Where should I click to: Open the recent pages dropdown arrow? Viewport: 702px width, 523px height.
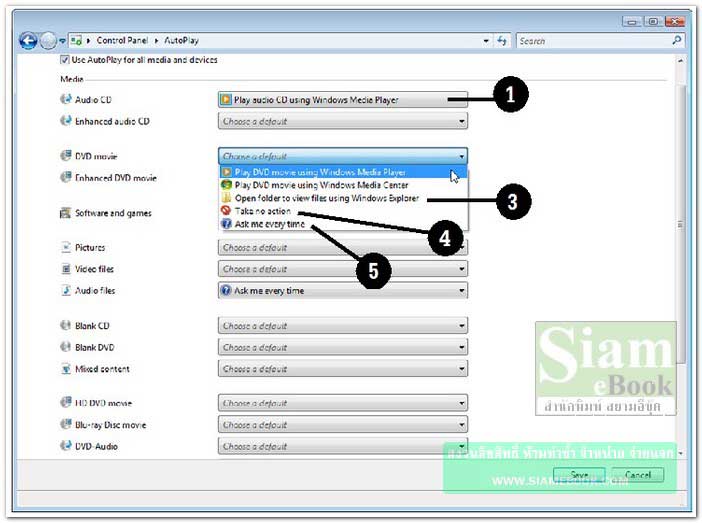click(x=62, y=41)
